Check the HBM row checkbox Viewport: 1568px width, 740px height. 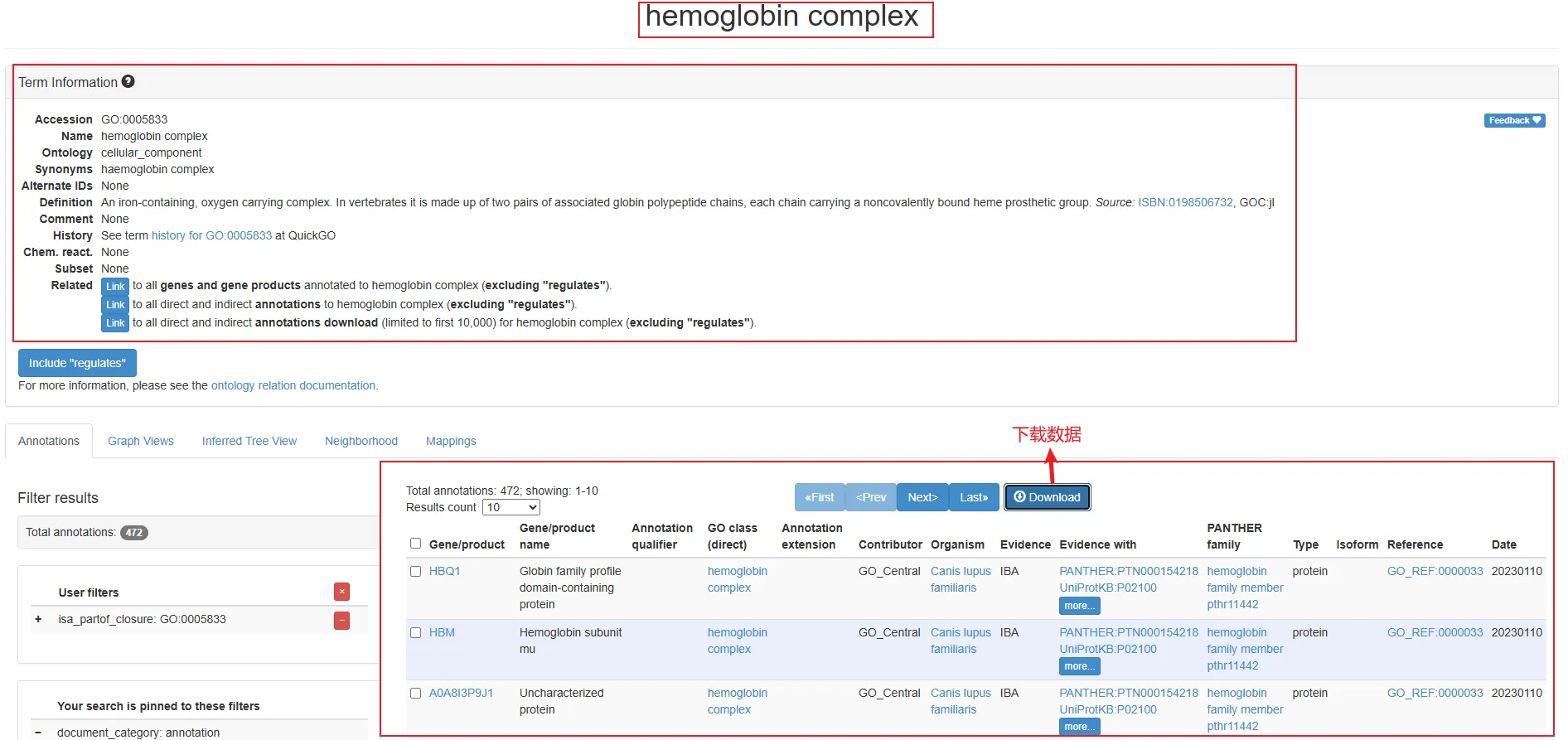click(416, 632)
